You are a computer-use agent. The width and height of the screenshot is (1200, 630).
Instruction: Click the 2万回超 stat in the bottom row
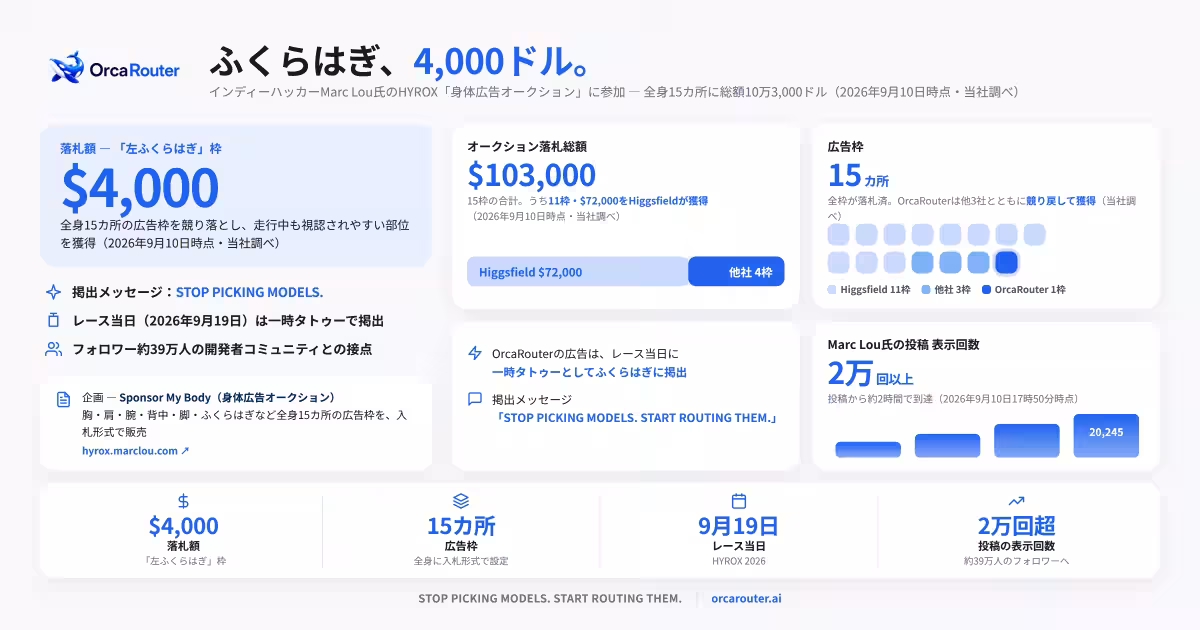pyautogui.click(x=1016, y=526)
